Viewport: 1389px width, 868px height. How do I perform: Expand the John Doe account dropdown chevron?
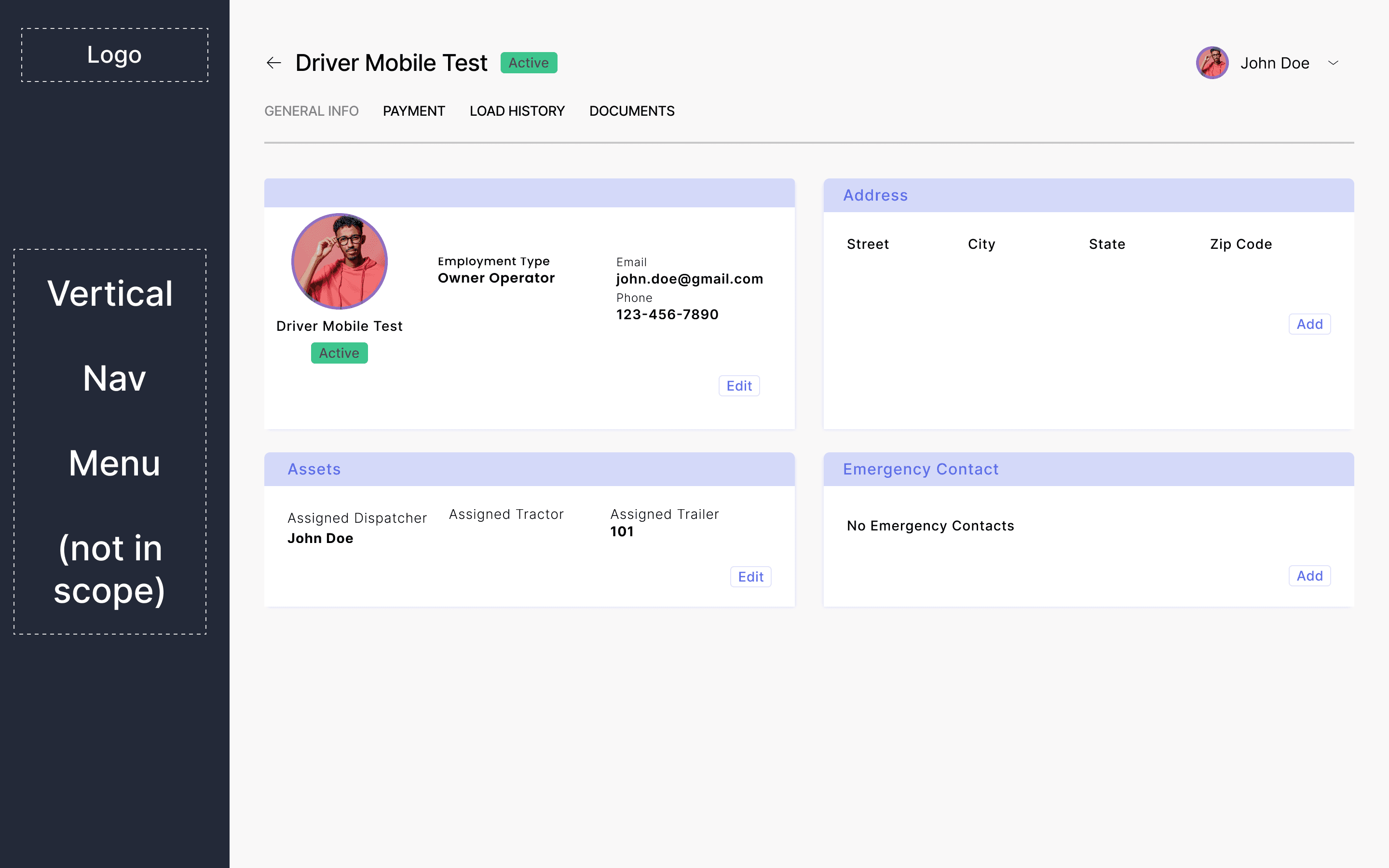[1334, 63]
